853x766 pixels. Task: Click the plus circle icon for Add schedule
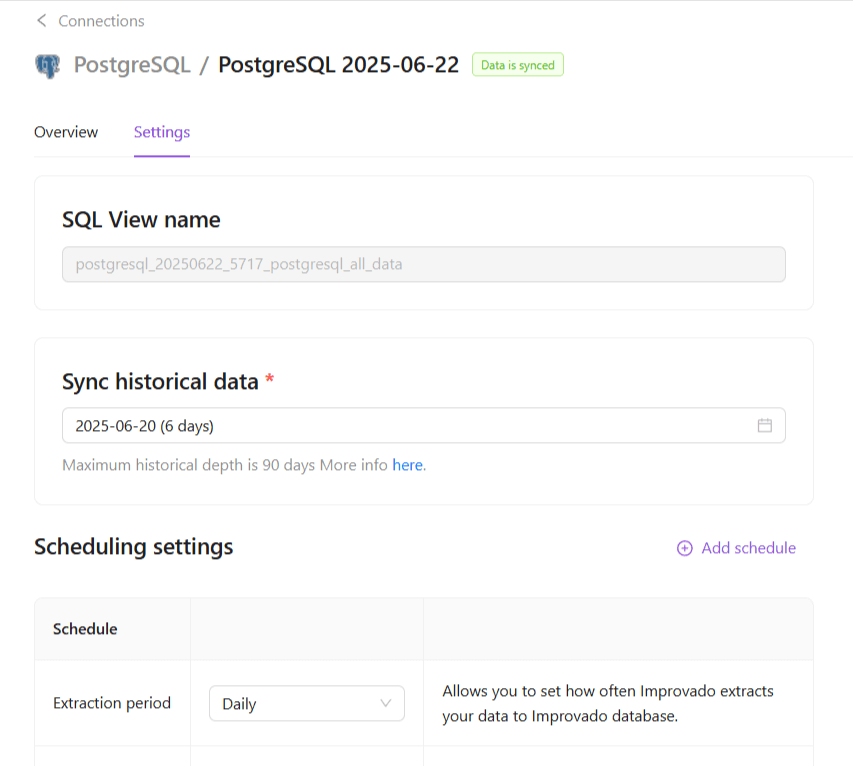point(684,548)
